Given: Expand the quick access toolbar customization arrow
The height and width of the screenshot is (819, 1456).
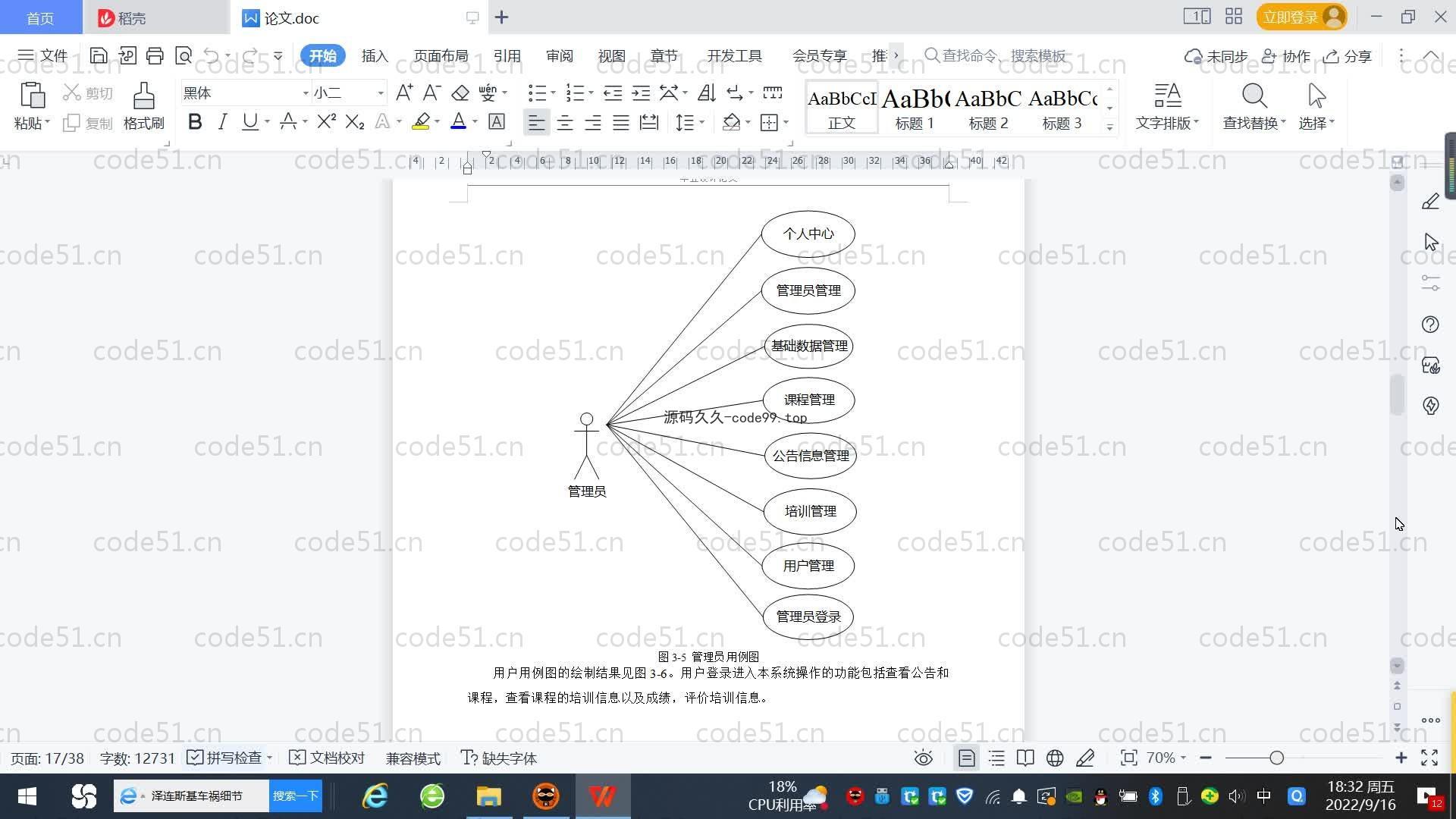Looking at the screenshot, I should tap(278, 55).
